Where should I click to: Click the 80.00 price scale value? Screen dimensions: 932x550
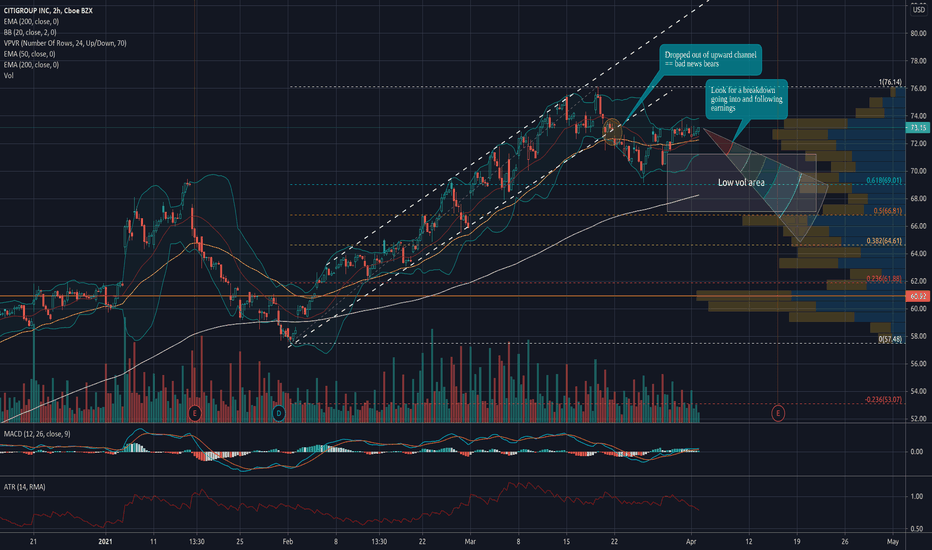coord(918,33)
